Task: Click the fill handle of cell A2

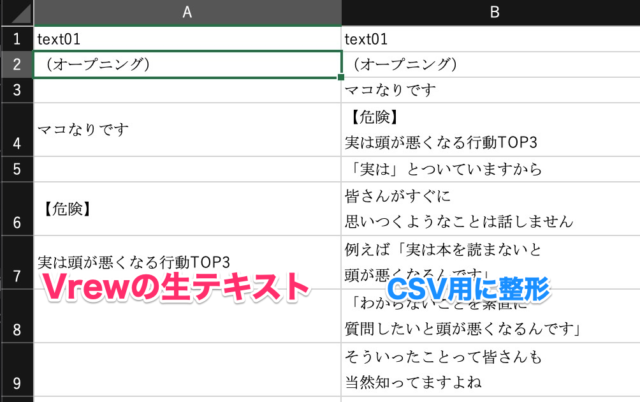Action: (341, 77)
